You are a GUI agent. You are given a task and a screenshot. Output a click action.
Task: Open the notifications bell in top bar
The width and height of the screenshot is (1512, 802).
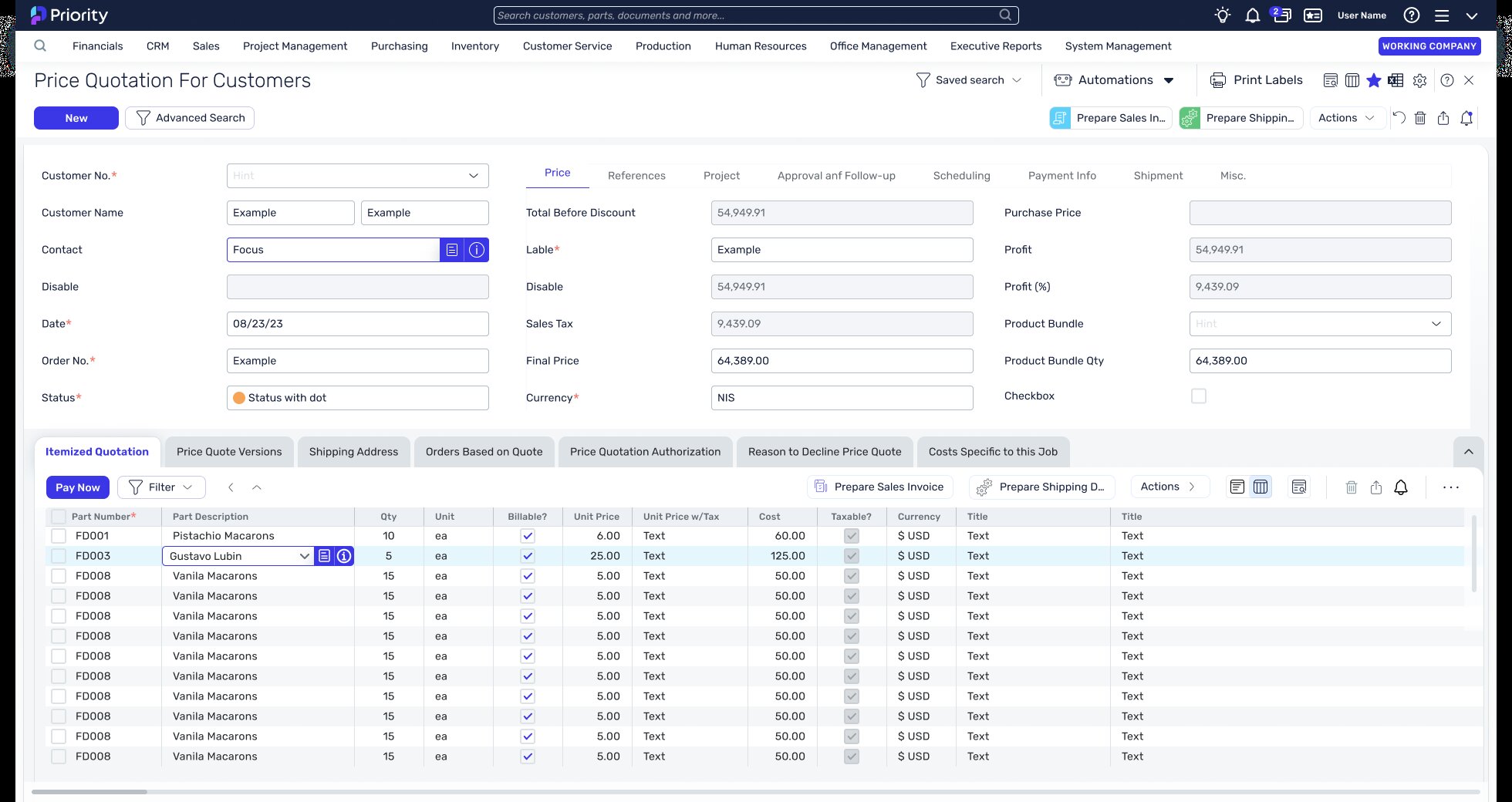click(x=1252, y=15)
